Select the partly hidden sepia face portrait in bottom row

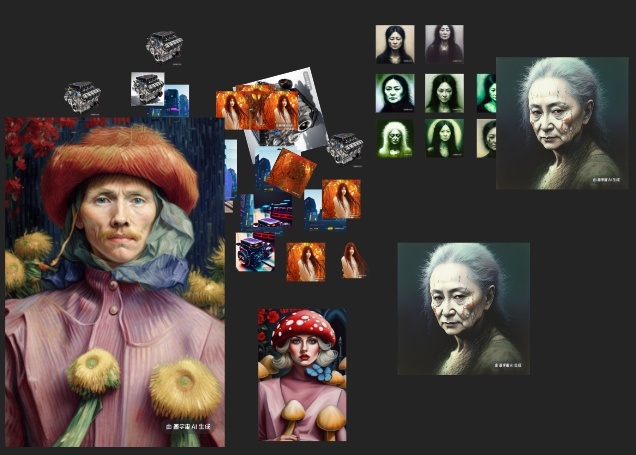(486, 138)
